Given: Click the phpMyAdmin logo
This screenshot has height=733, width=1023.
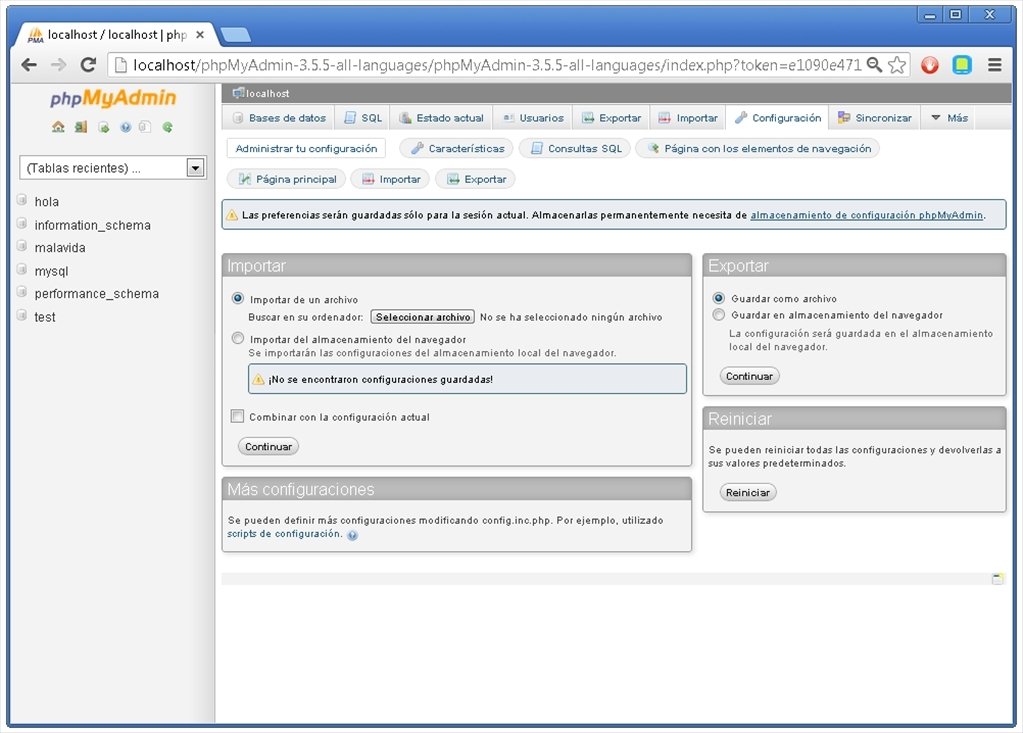Looking at the screenshot, I should [113, 98].
